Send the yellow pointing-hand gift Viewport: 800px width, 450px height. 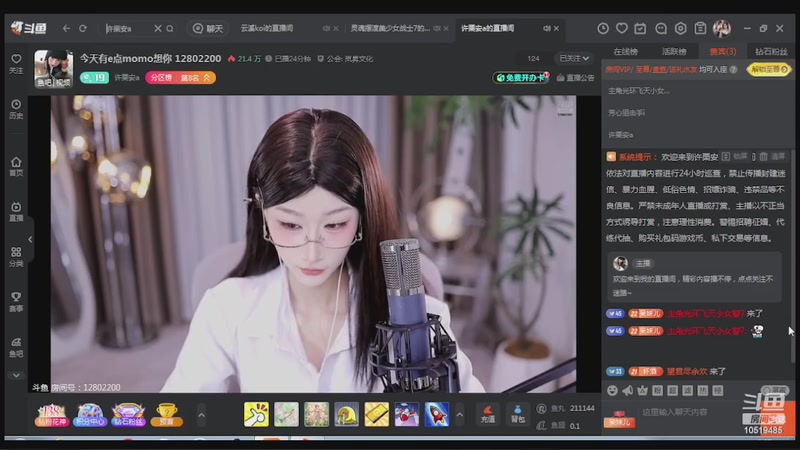[256, 414]
